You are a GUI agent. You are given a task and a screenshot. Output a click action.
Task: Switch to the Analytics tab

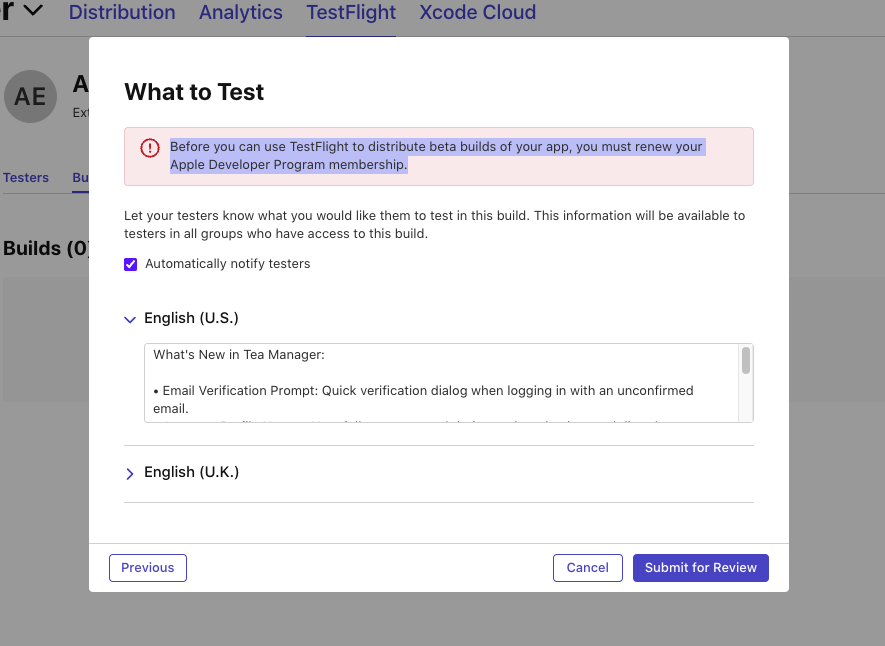[x=240, y=12]
